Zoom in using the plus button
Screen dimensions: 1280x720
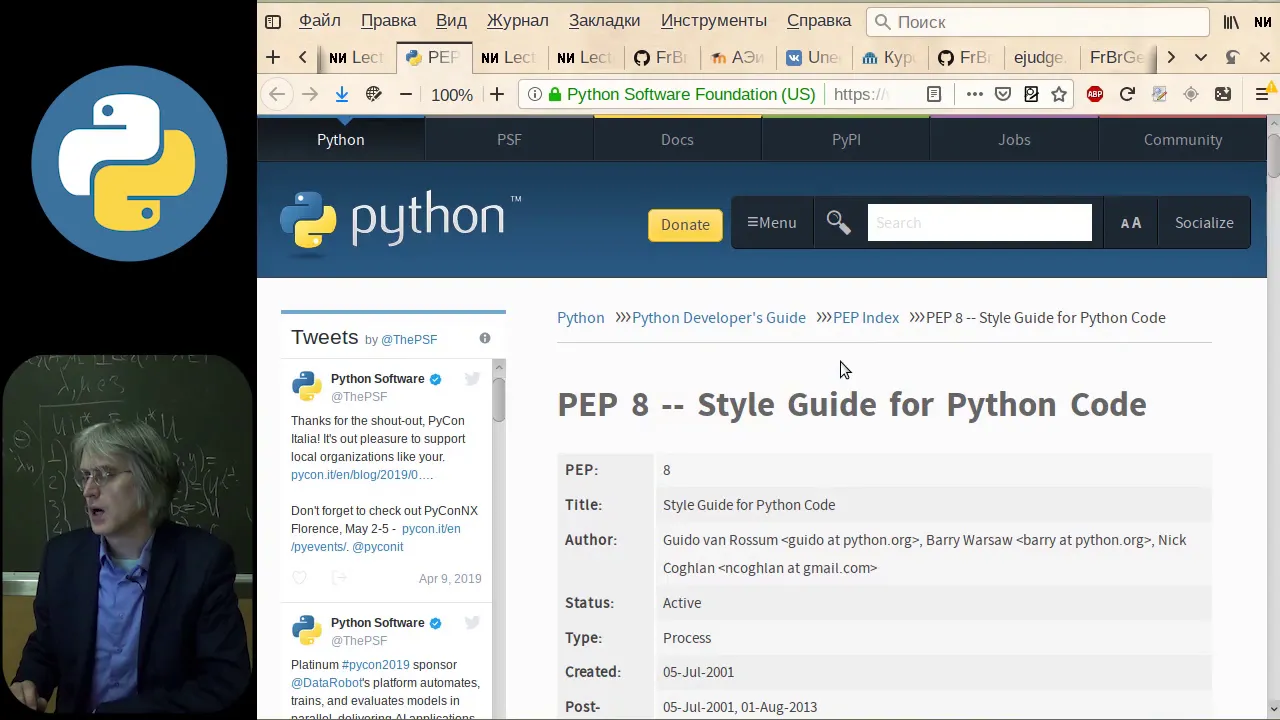pos(497,94)
